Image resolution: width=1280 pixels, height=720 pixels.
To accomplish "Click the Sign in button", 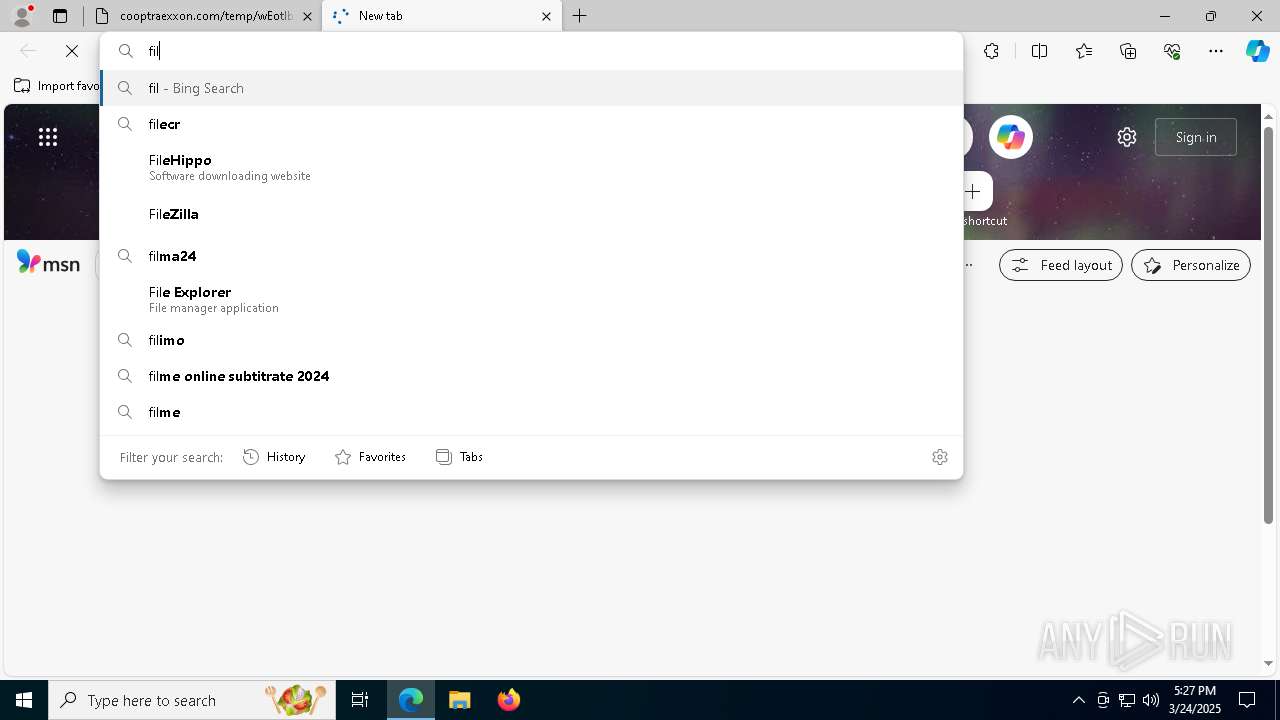I will pos(1196,137).
